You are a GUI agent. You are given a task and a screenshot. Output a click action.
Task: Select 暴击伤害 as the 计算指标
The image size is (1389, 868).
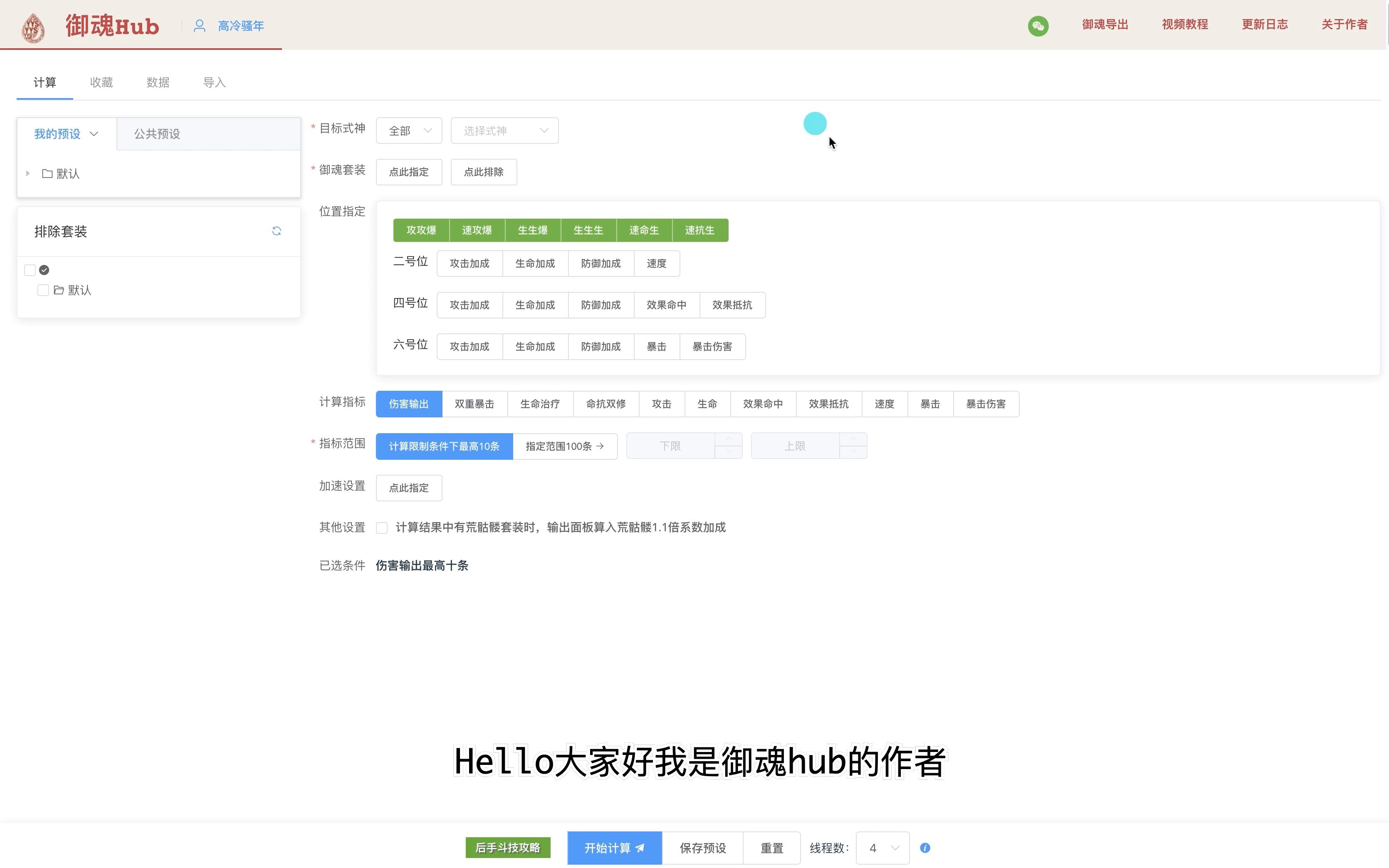tap(986, 404)
